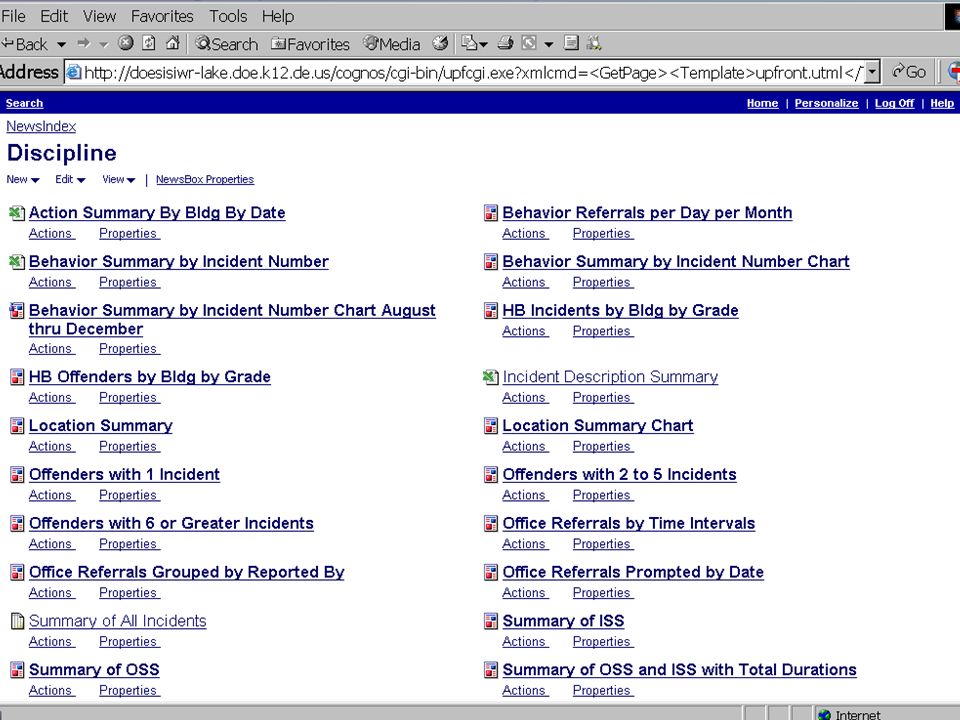This screenshot has width=960, height=720.
Task: Click the report icon beside Office Referrals Prompted by Date
Action: (x=490, y=572)
